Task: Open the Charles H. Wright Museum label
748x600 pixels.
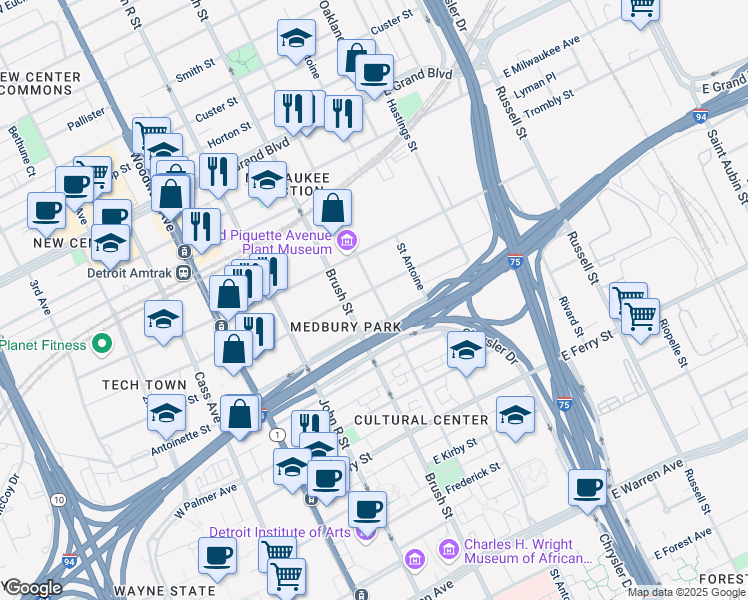Action: (528, 551)
